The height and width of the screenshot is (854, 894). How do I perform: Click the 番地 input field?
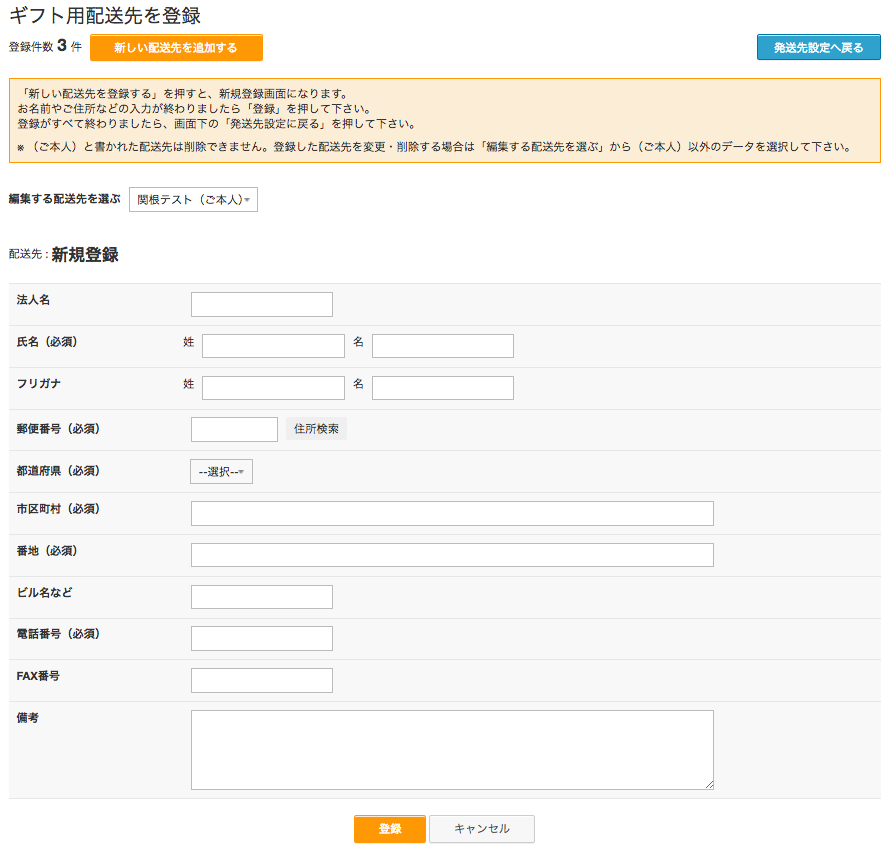tap(452, 555)
